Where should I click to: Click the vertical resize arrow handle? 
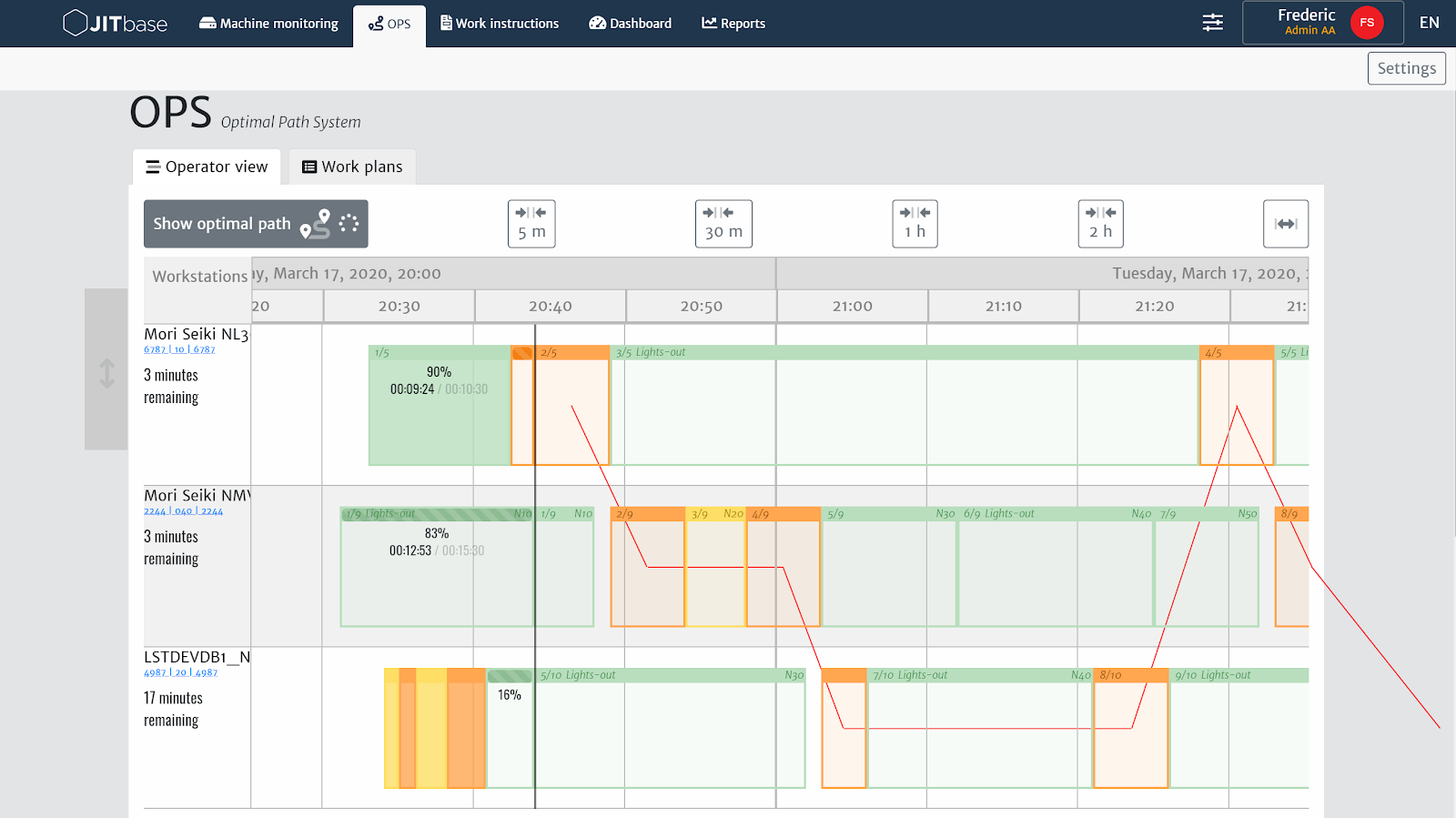106,373
